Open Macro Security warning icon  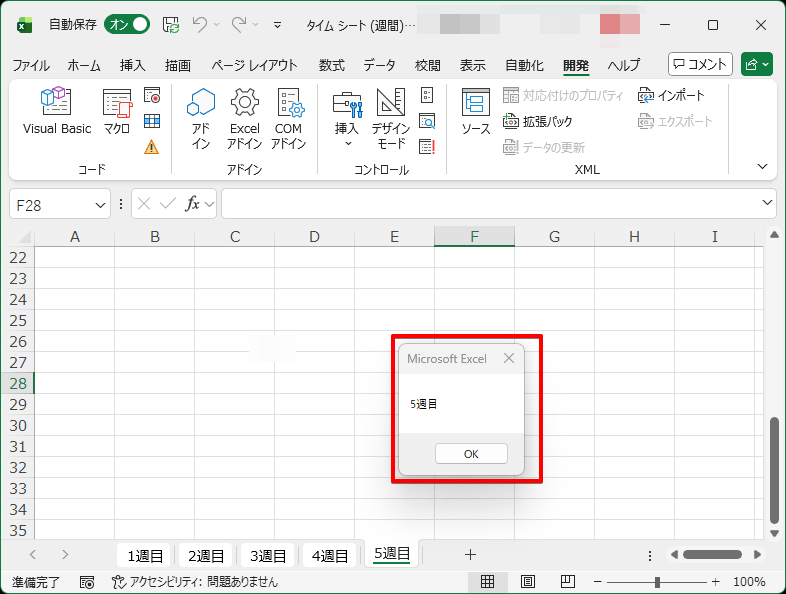coord(151,147)
